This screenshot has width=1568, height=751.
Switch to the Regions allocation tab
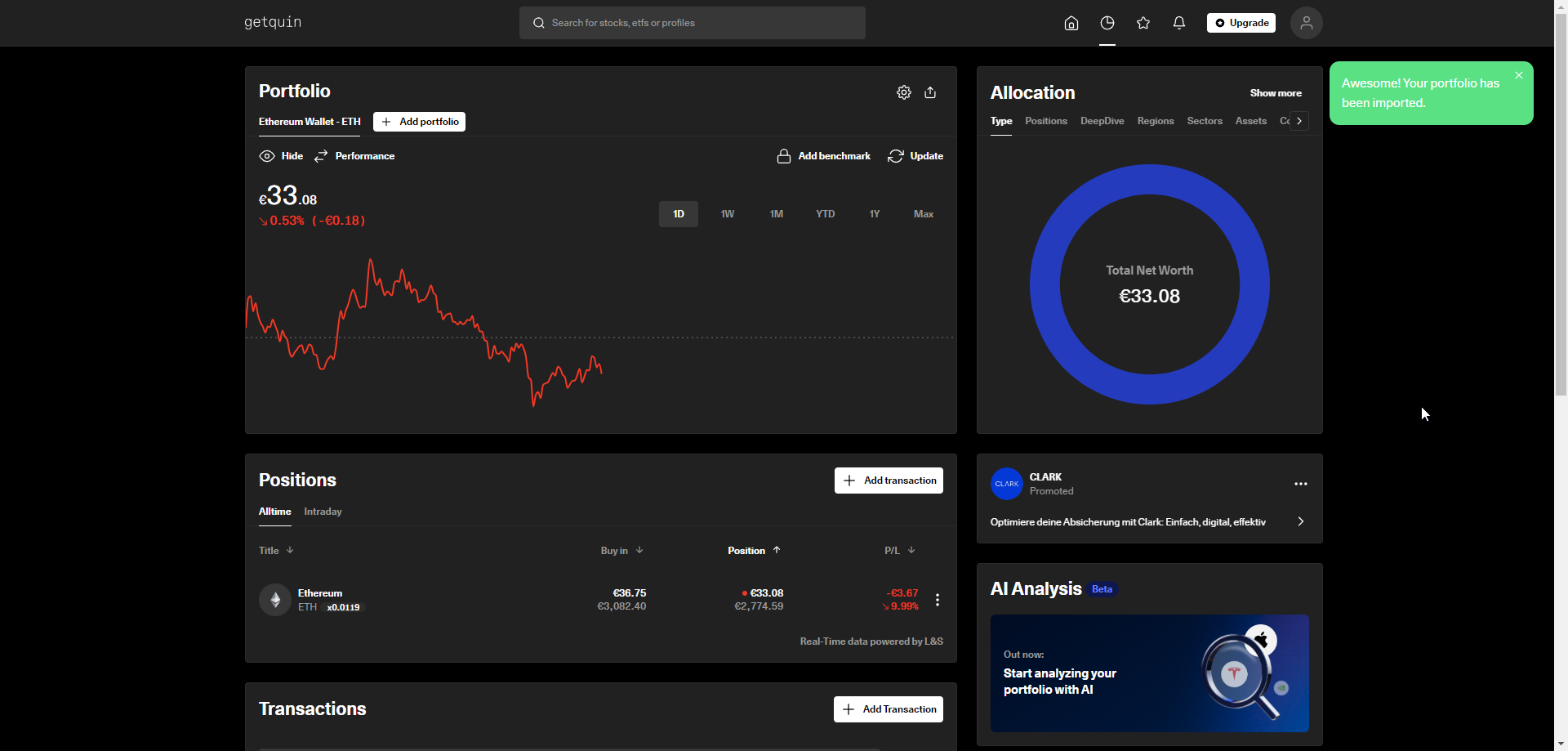click(1155, 121)
